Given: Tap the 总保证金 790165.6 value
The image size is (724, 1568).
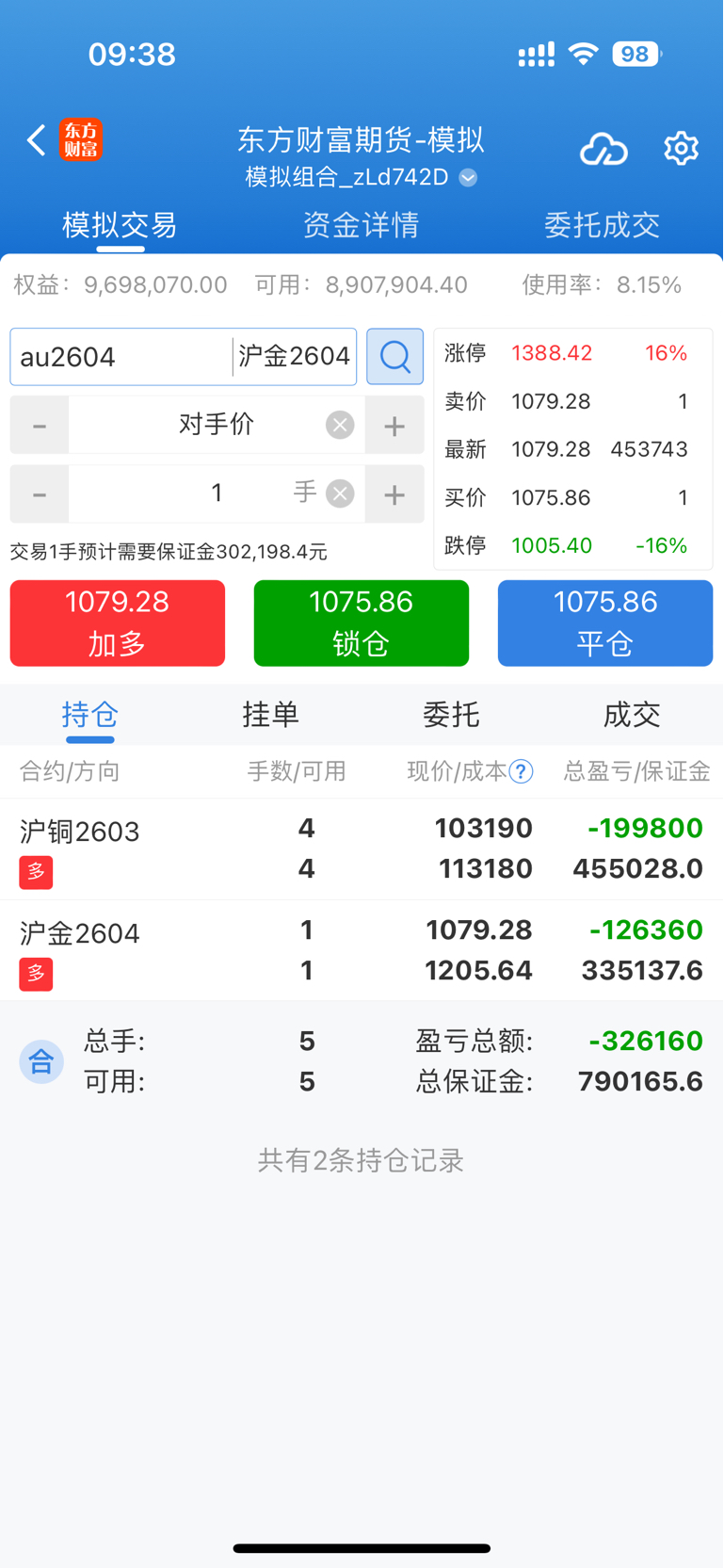Looking at the screenshot, I should tap(641, 1082).
